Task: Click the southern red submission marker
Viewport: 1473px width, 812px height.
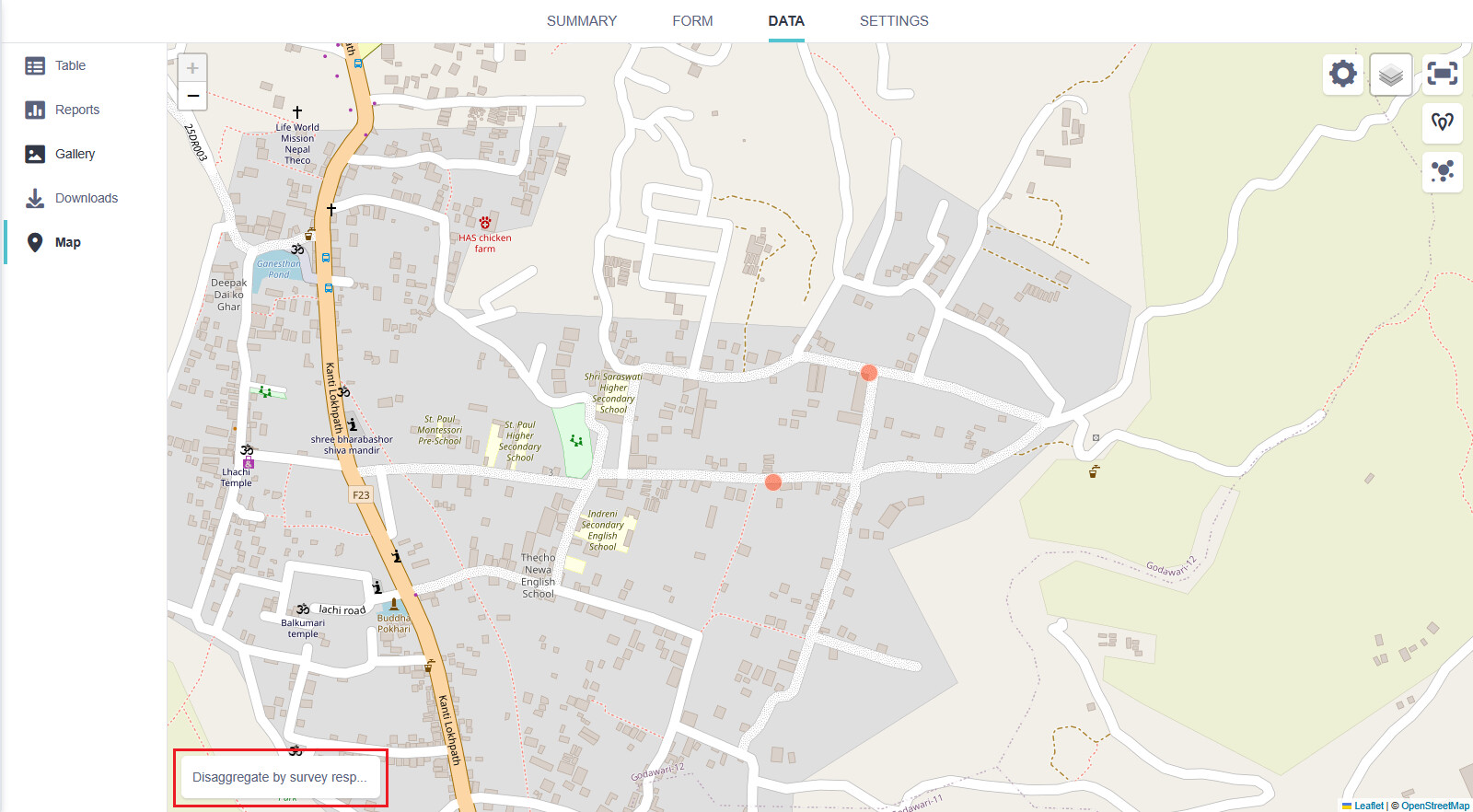Action: [773, 482]
